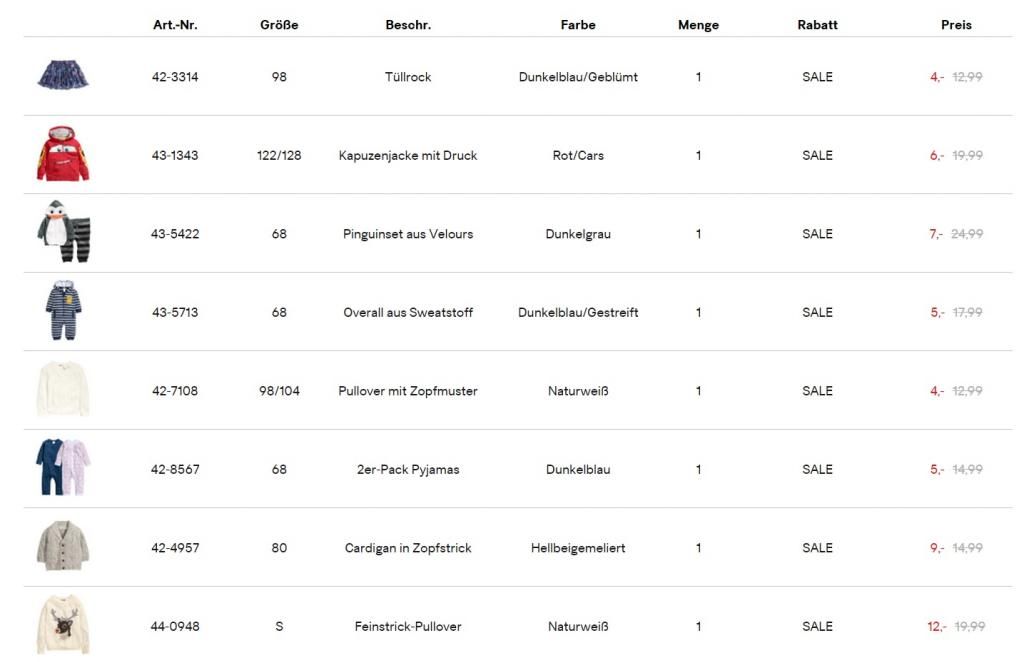This screenshot has height=662, width=1024.
Task: Click the crossed-out 24,99 original price
Action: pyautogui.click(x=967, y=234)
